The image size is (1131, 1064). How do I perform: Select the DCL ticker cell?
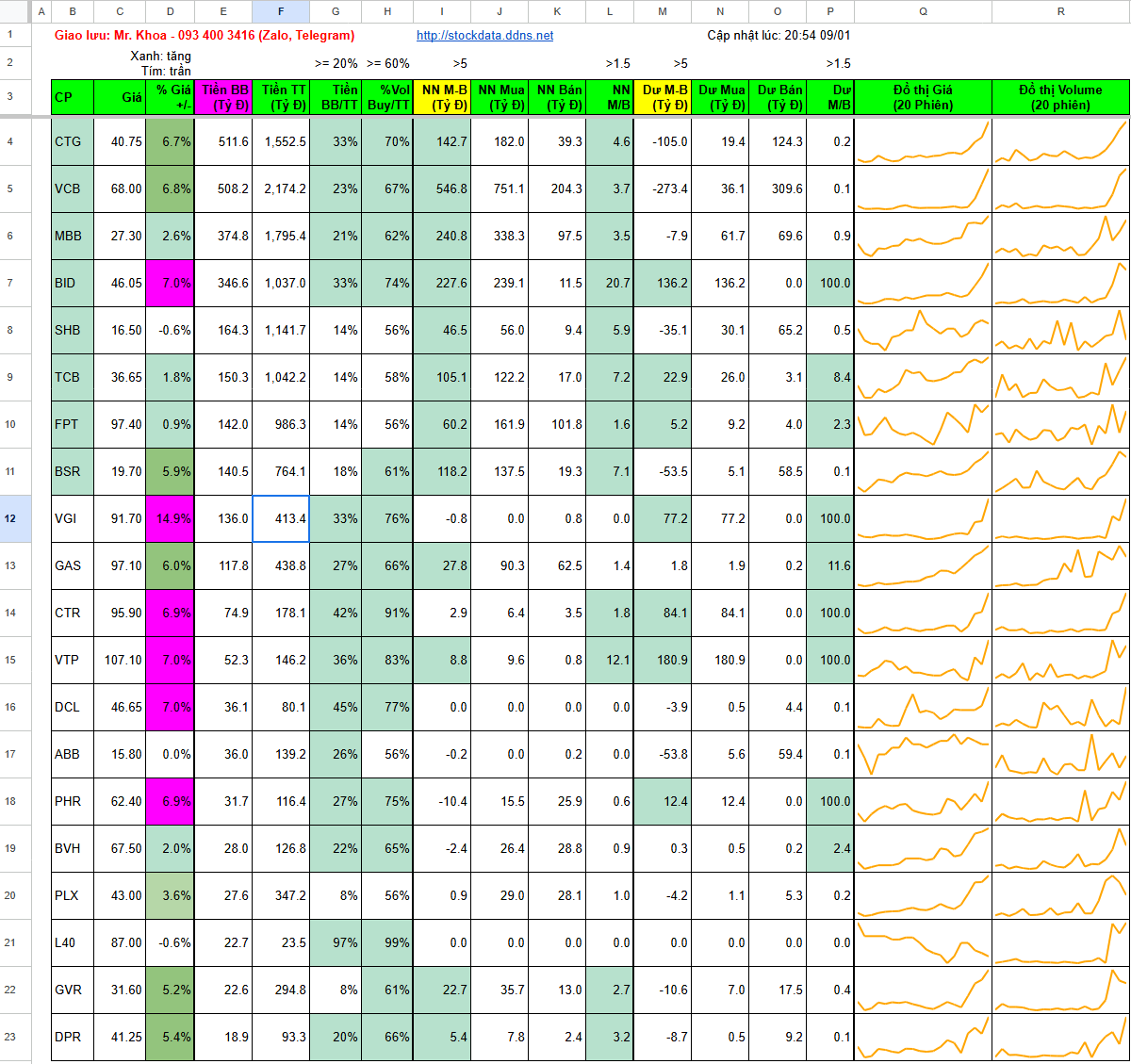click(73, 707)
